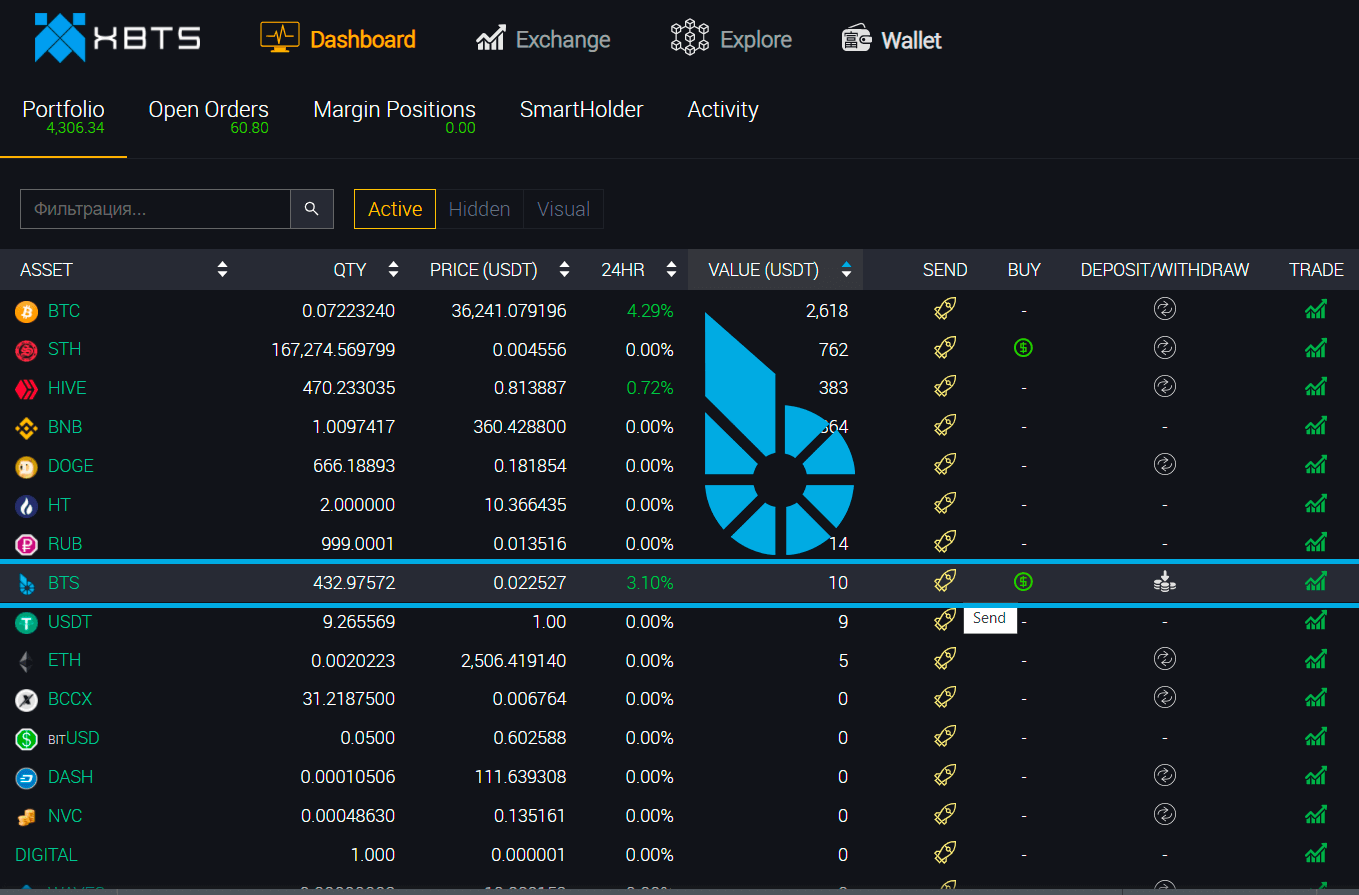Viewport: 1359px width, 895px height.
Task: Open the Activity tab
Action: tap(723, 110)
